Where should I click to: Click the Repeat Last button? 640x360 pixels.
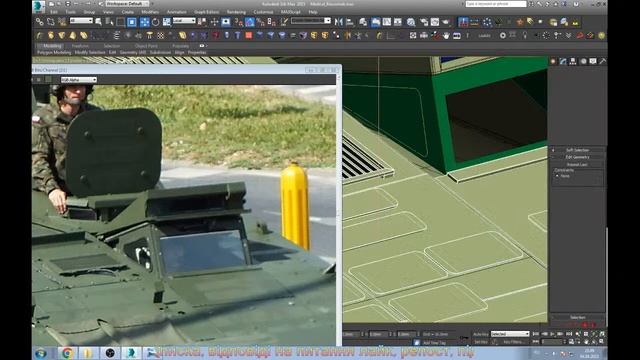tap(577, 164)
